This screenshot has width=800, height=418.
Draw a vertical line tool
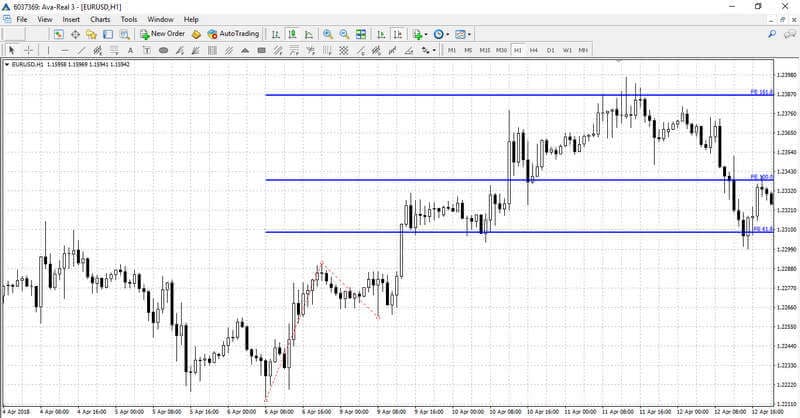click(x=48, y=50)
